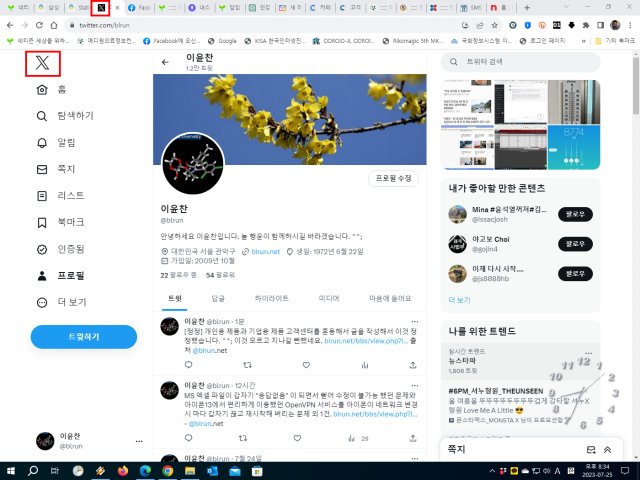Click the X logo in the sidebar
The height and width of the screenshot is (480, 640).
click(x=42, y=63)
